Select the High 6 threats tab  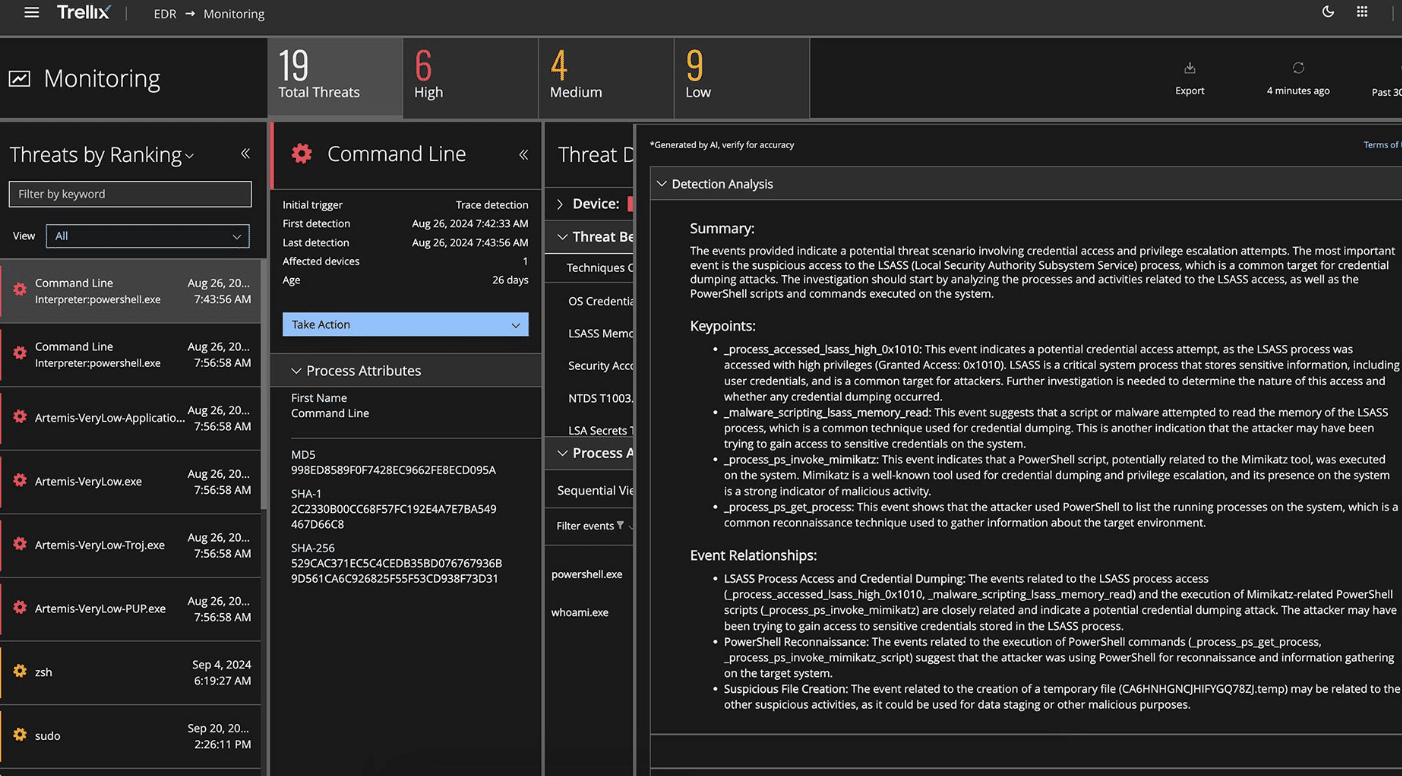click(x=471, y=78)
